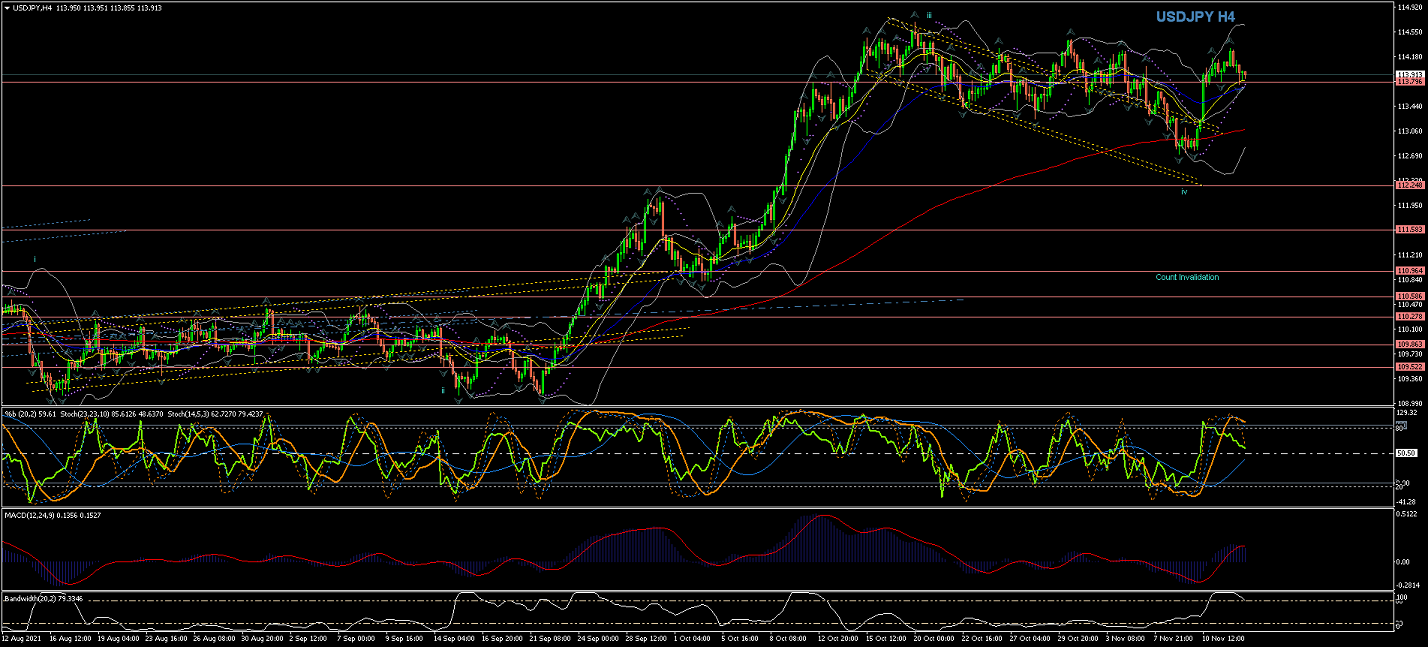Click the 50.50 level label on oscillator
The image size is (1428, 647).
tap(1406, 453)
